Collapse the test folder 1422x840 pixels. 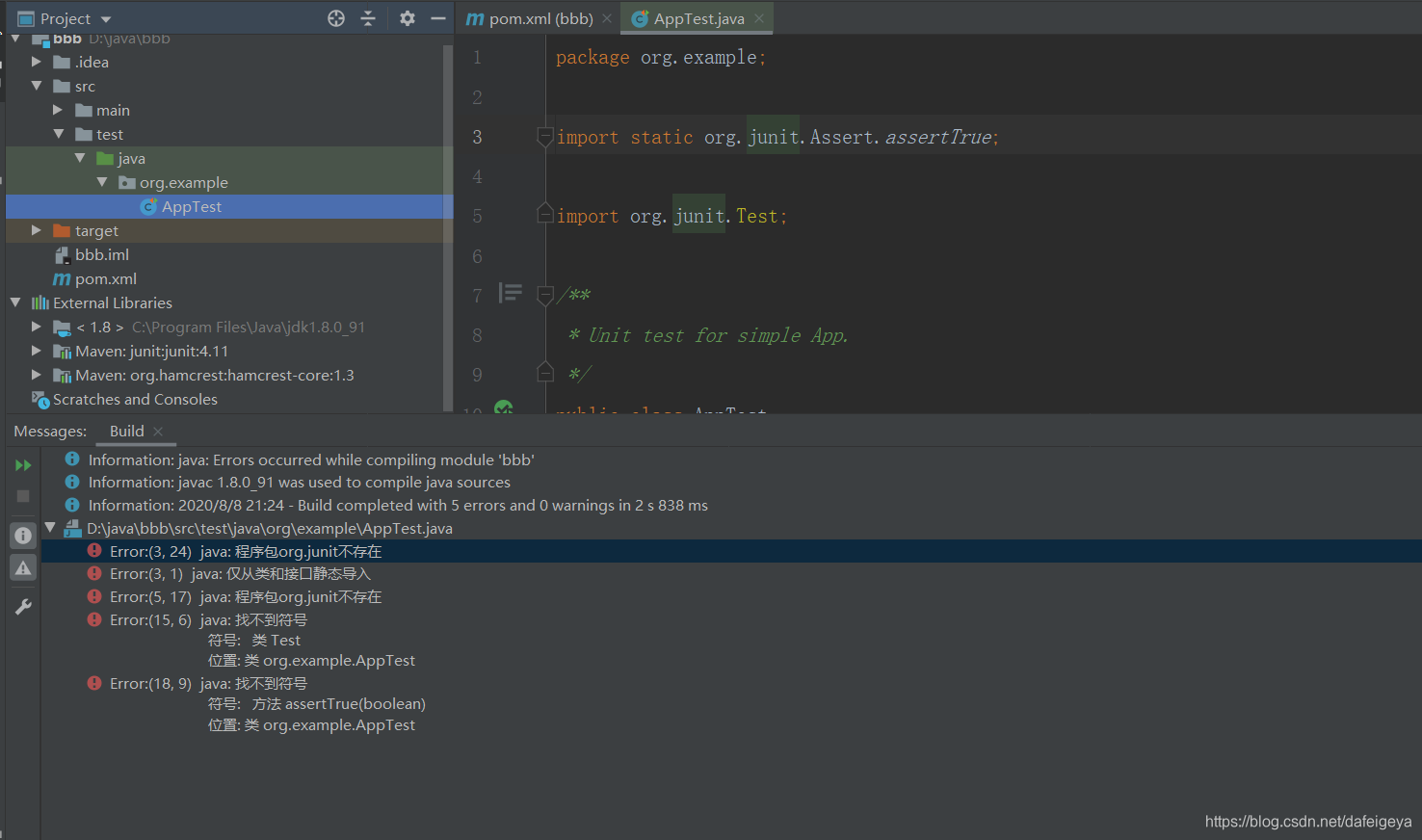click(x=58, y=134)
